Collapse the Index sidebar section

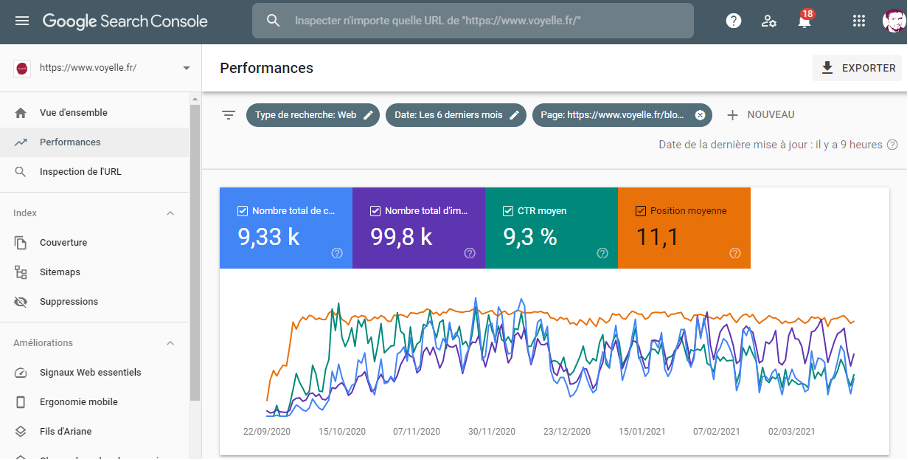[x=169, y=213]
